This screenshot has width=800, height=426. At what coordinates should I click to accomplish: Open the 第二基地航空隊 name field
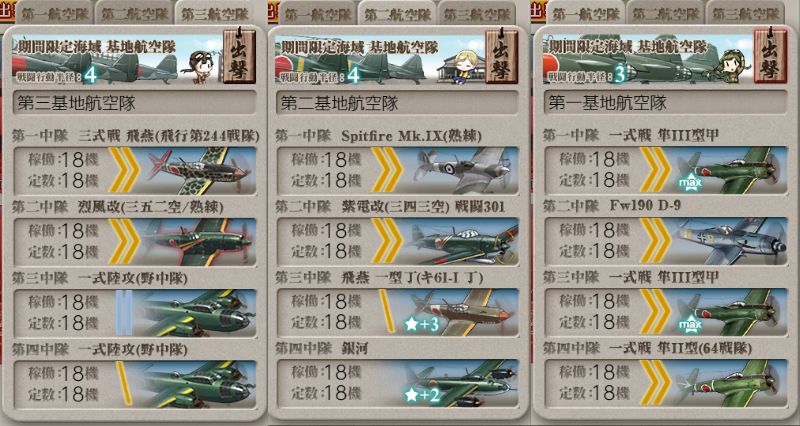(397, 104)
